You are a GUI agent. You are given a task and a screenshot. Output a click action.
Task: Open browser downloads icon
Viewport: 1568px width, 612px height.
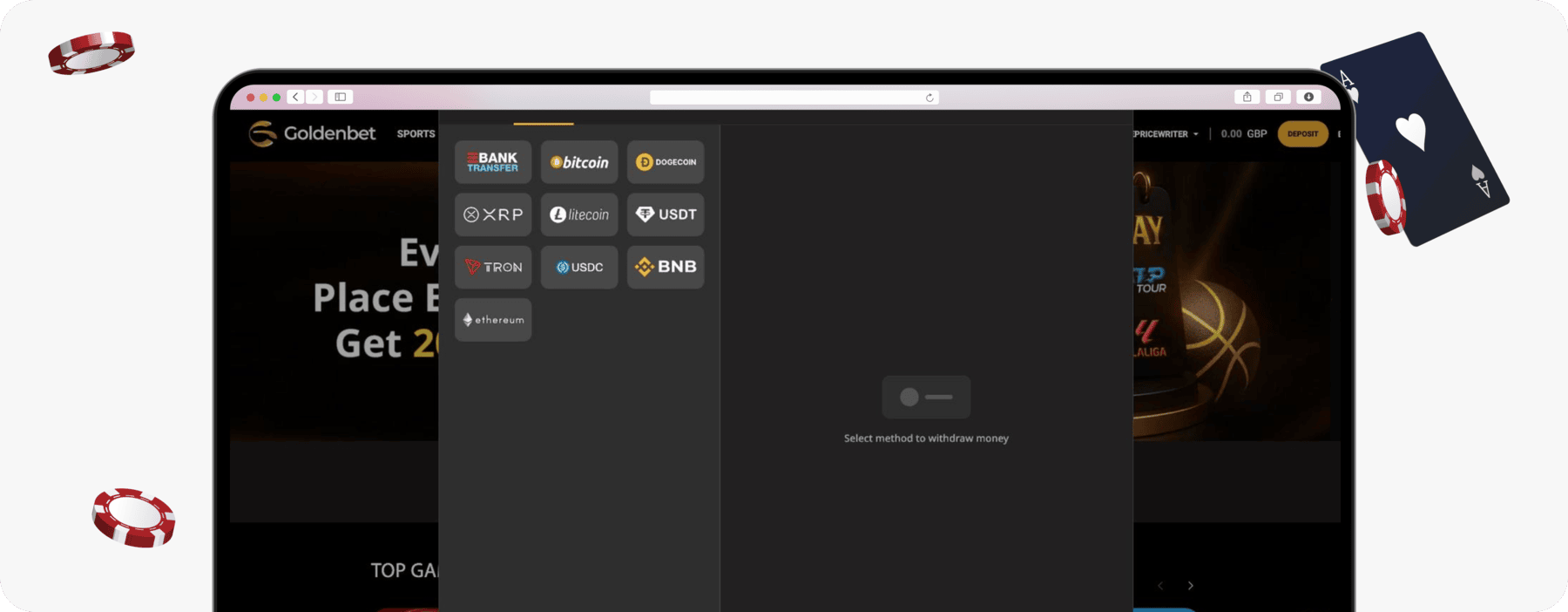(x=1308, y=97)
